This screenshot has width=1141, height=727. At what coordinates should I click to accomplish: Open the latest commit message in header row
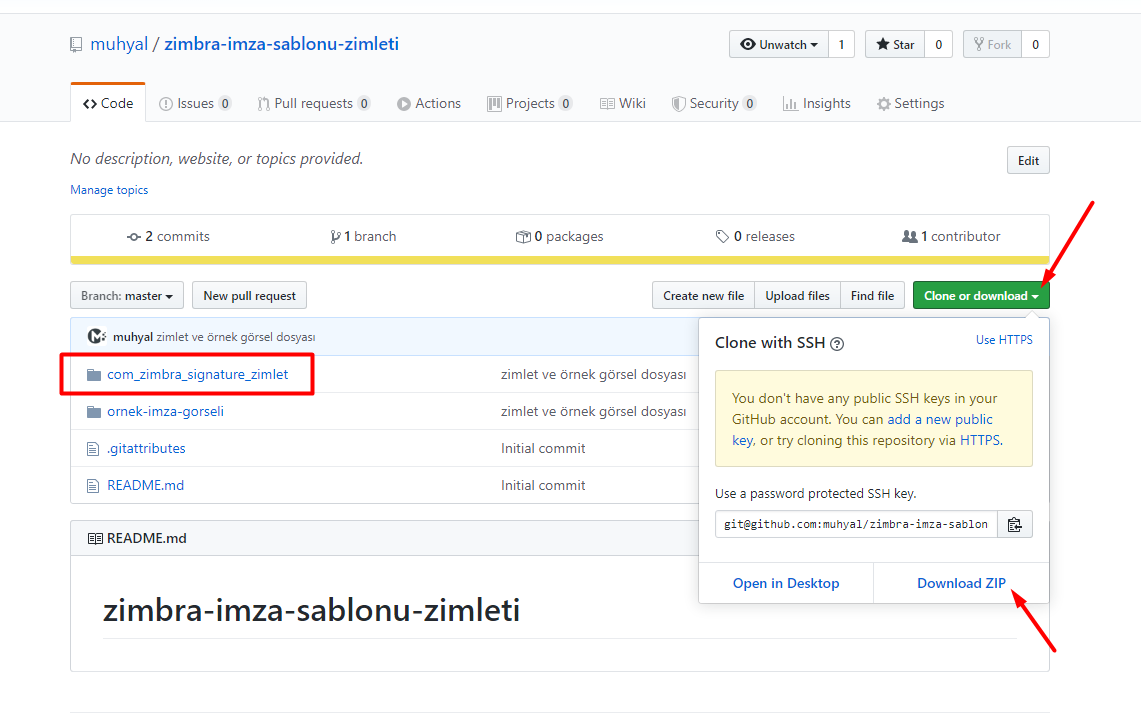coord(236,337)
